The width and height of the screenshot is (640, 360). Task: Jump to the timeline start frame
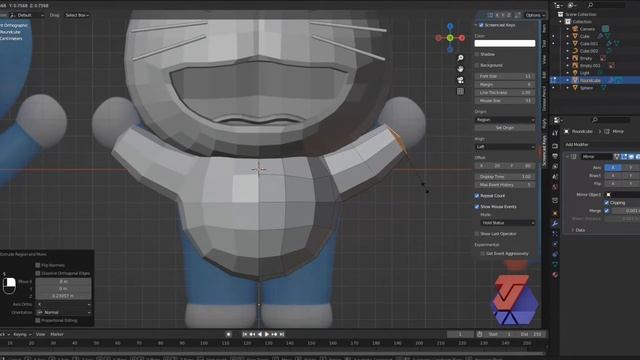[x=244, y=334]
